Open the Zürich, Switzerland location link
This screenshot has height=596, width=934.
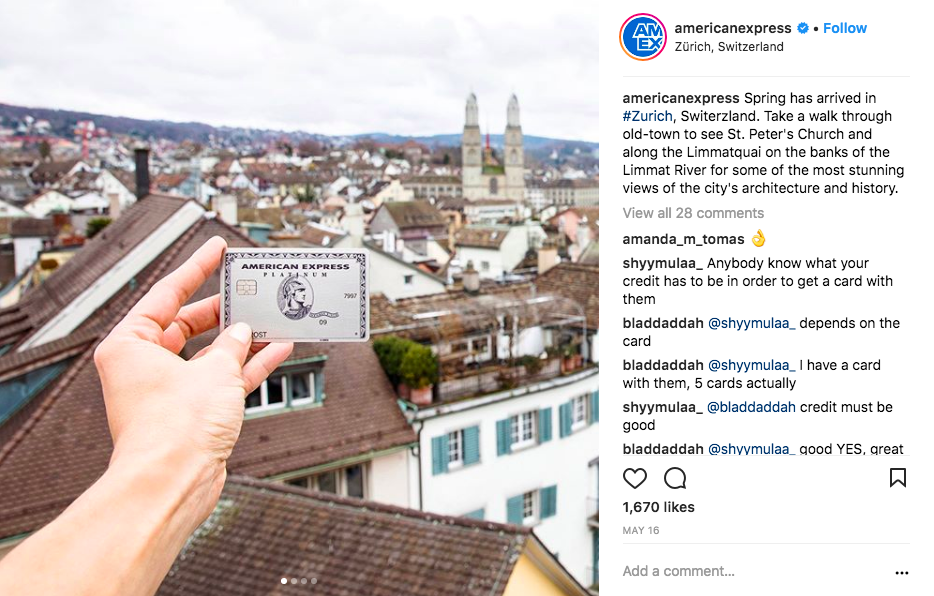tap(729, 46)
